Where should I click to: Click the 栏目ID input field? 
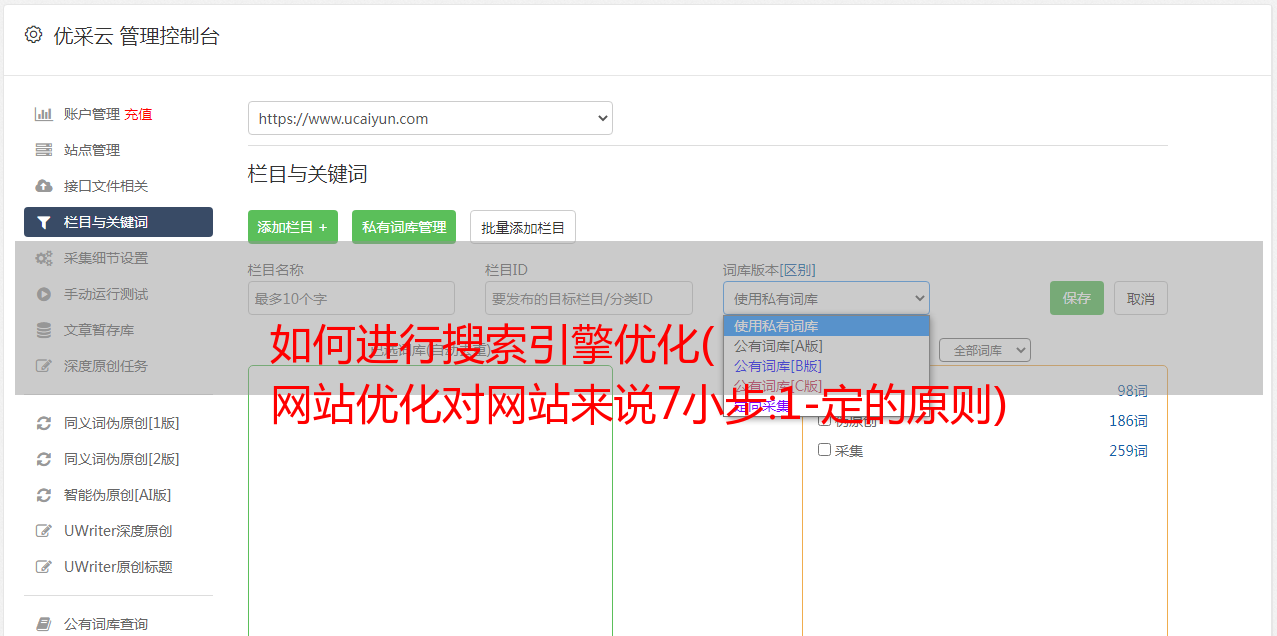589,298
